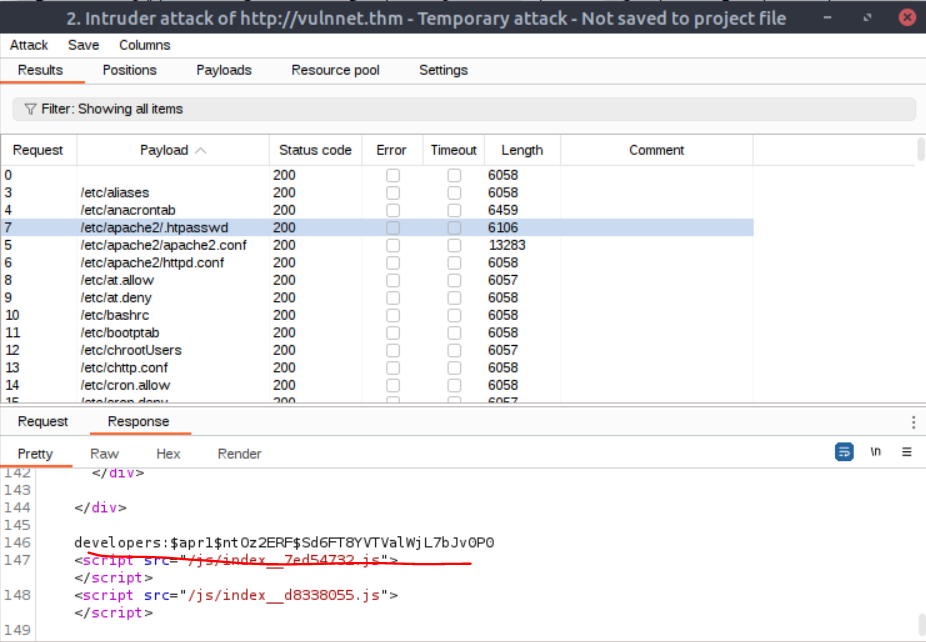Open the 'Filter: Showing all items' bar
The height and width of the screenshot is (642, 926).
click(x=464, y=109)
